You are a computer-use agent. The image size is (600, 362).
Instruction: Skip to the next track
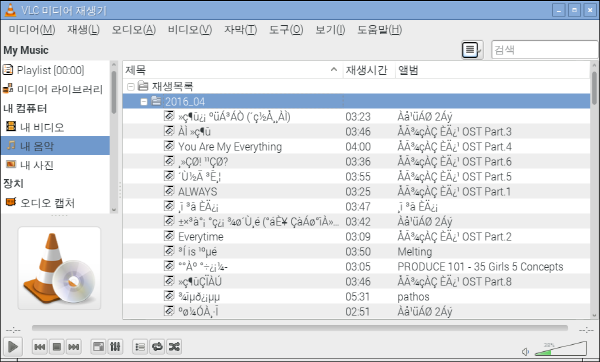[73, 347]
